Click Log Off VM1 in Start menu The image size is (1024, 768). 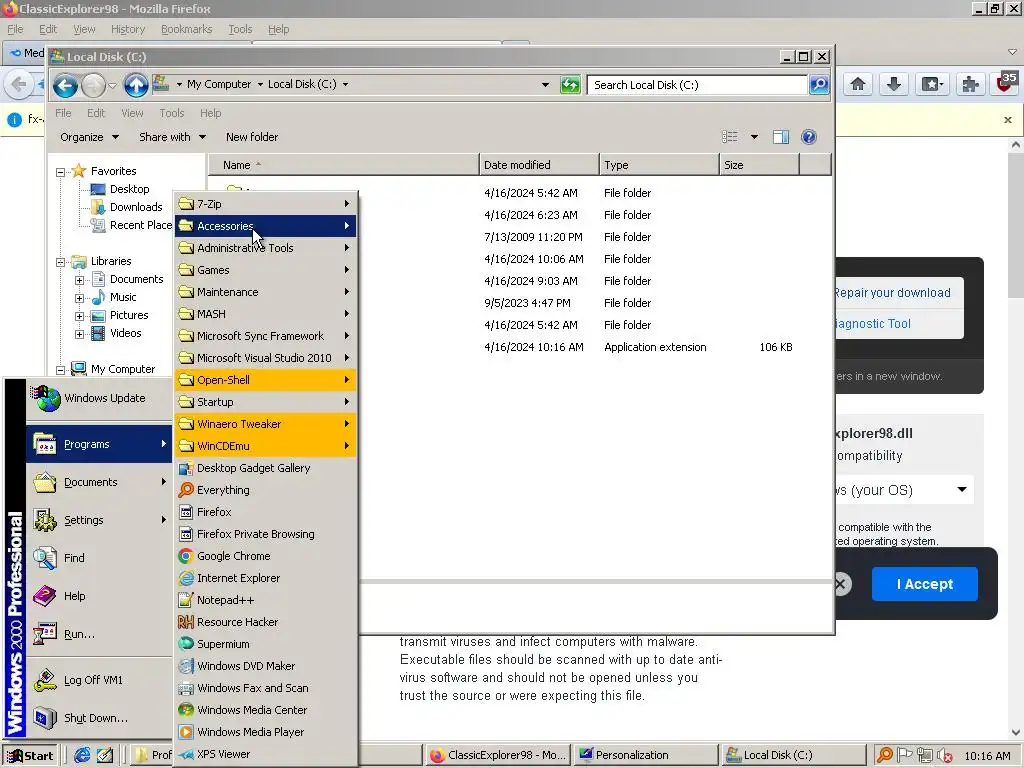pyautogui.click(x=99, y=680)
